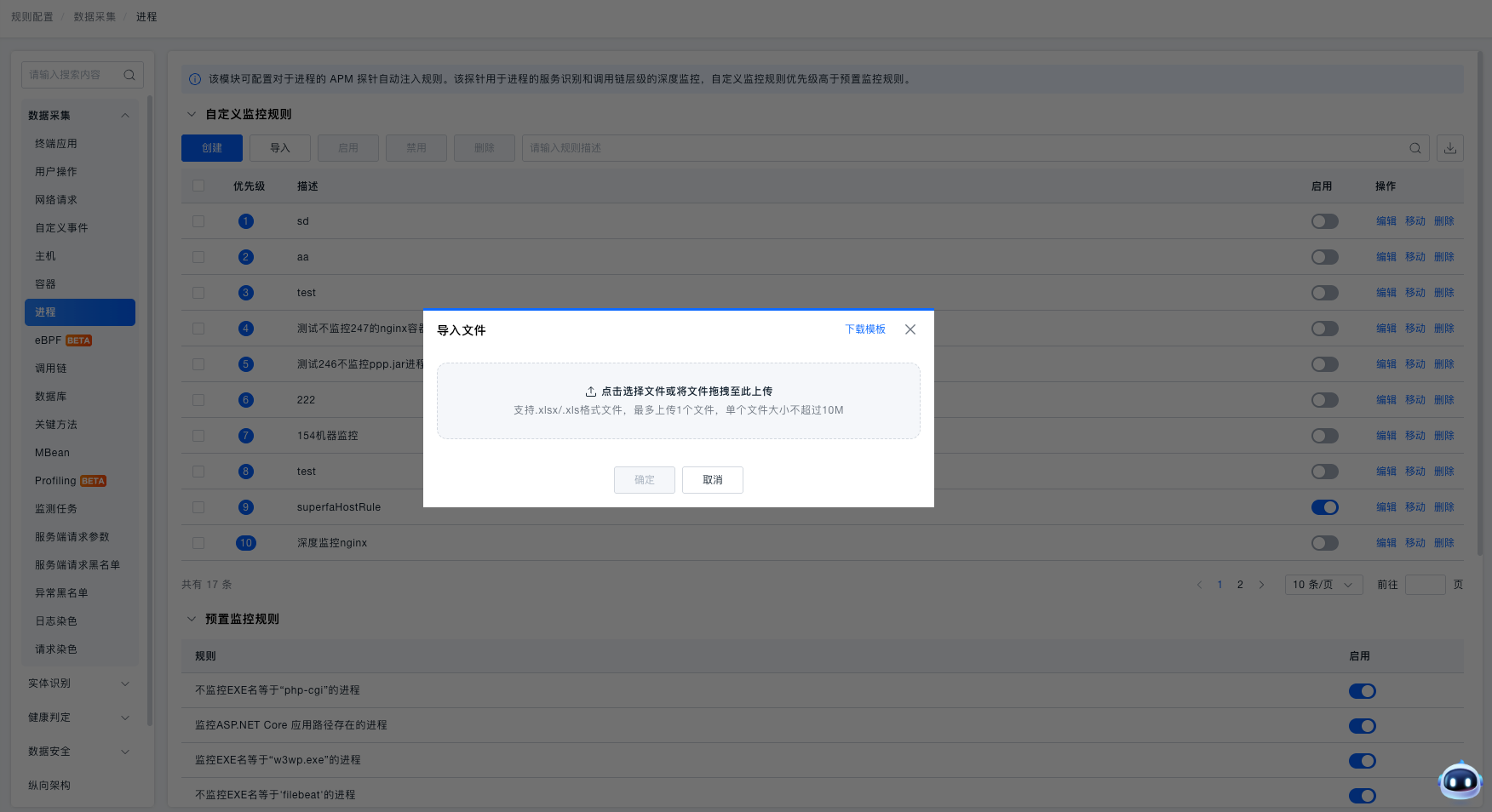Toggle the switch for php-cgi preset rule
The image size is (1492, 812).
coord(1363,691)
